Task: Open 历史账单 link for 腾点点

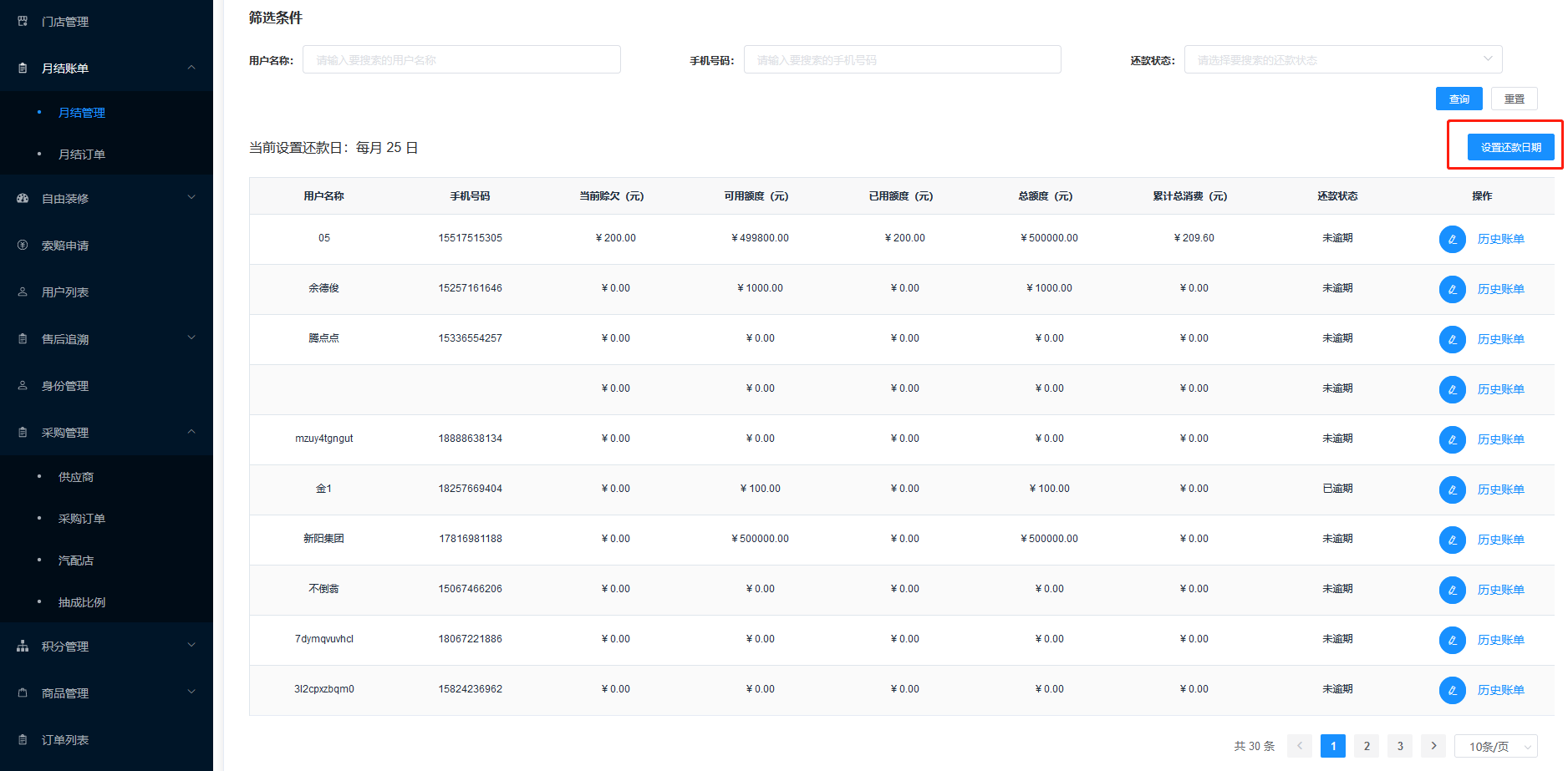Action: click(1501, 339)
